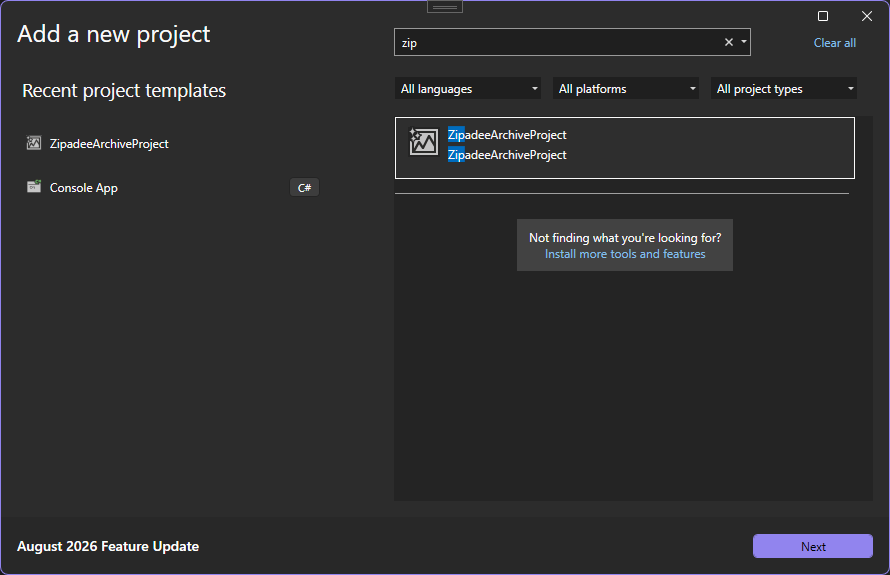
Task: Click the ZipadeeArchiveProject recent template icon
Action: click(34, 143)
